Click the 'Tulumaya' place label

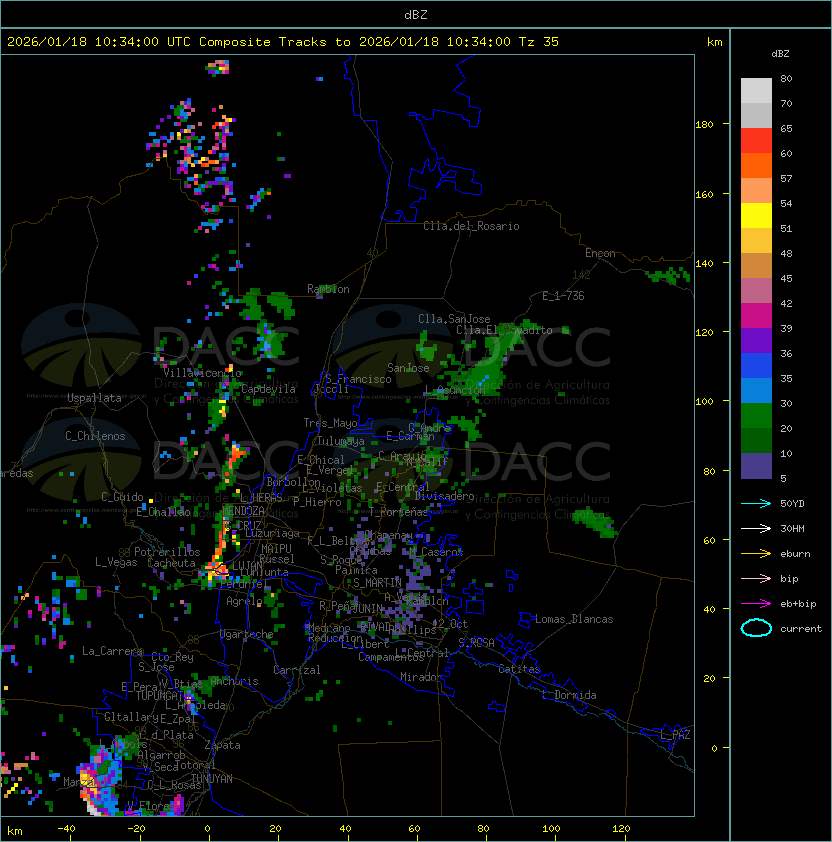pos(341,441)
